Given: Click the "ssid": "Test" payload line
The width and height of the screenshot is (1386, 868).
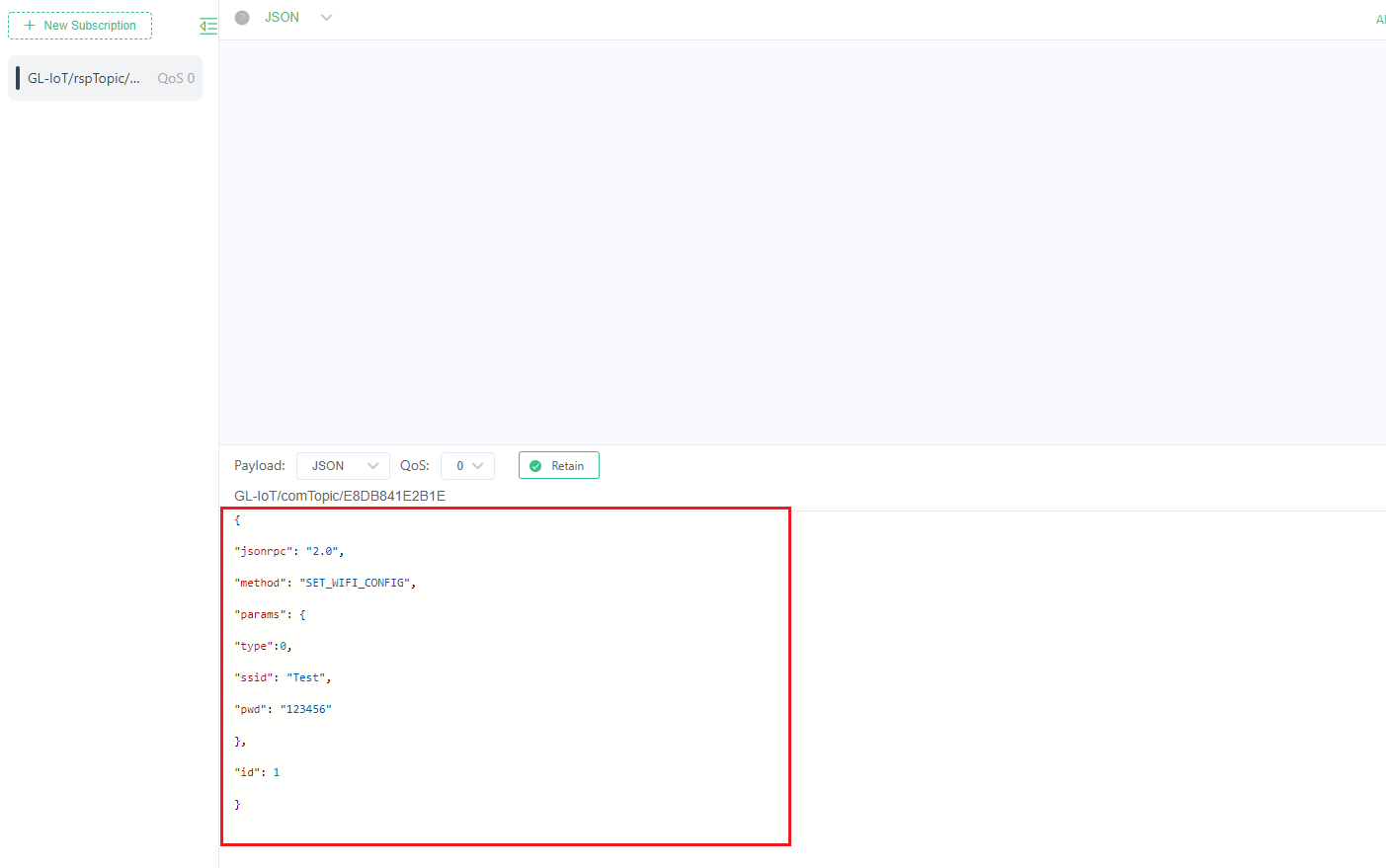Looking at the screenshot, I should 283,677.
